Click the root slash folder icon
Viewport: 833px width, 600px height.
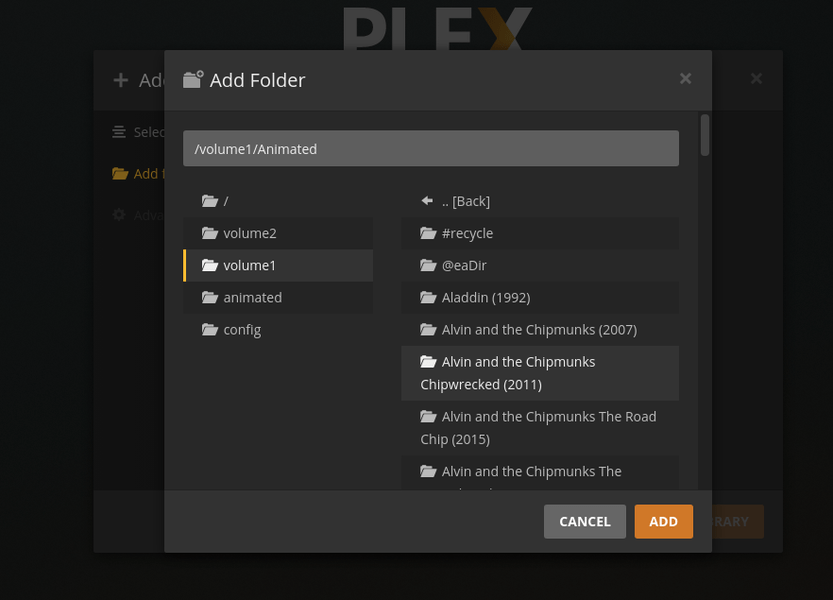point(210,201)
